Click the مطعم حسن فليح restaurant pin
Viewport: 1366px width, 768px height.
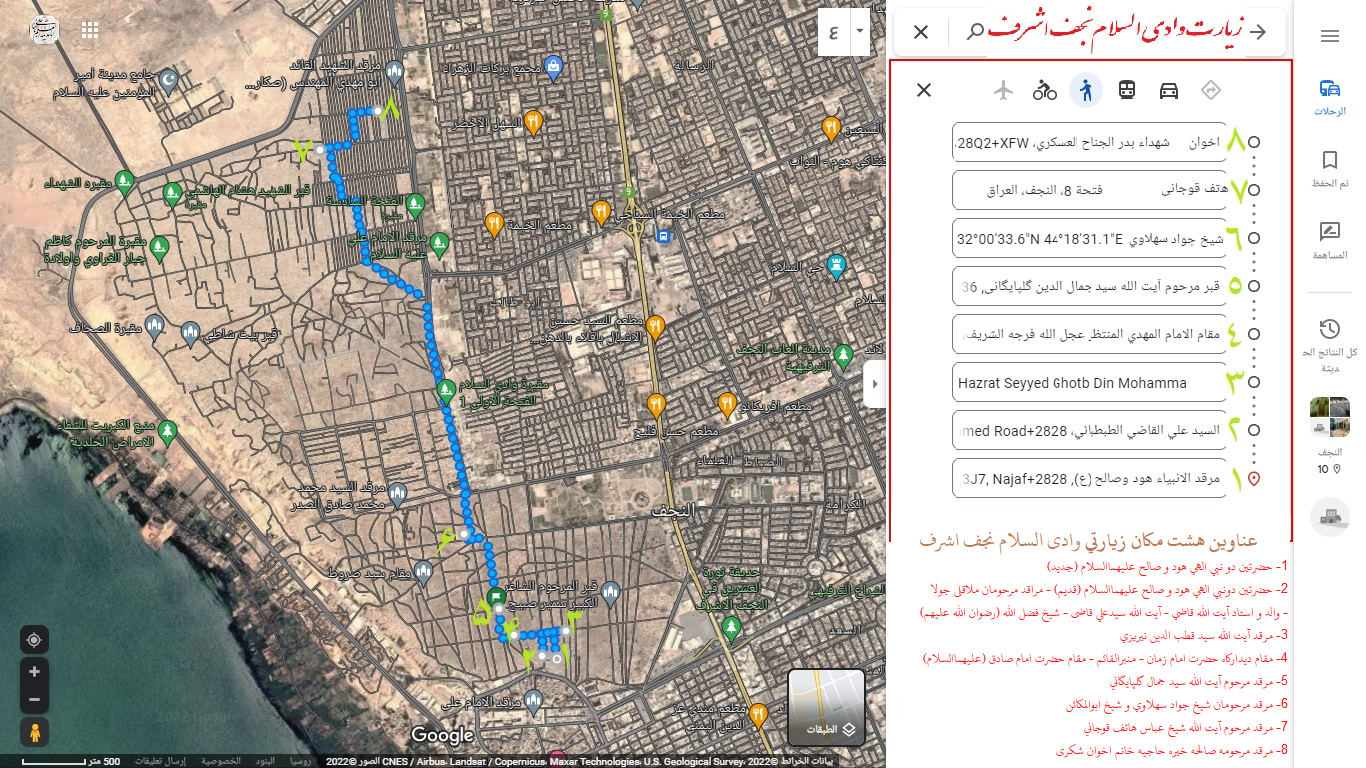pos(656,406)
